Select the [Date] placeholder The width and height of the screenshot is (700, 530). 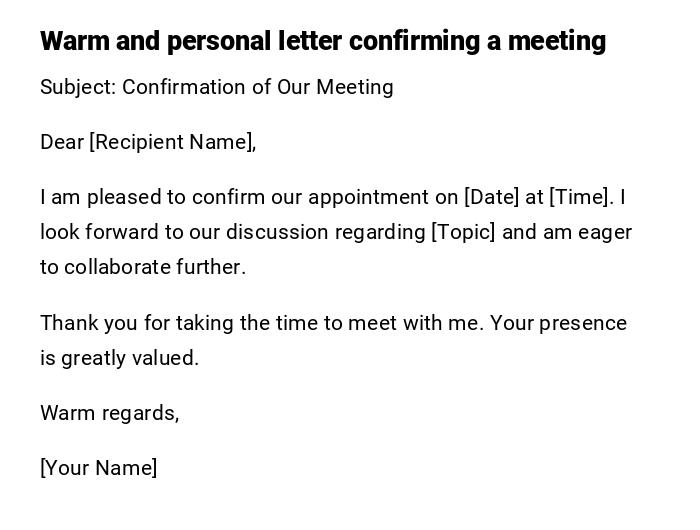(x=491, y=197)
